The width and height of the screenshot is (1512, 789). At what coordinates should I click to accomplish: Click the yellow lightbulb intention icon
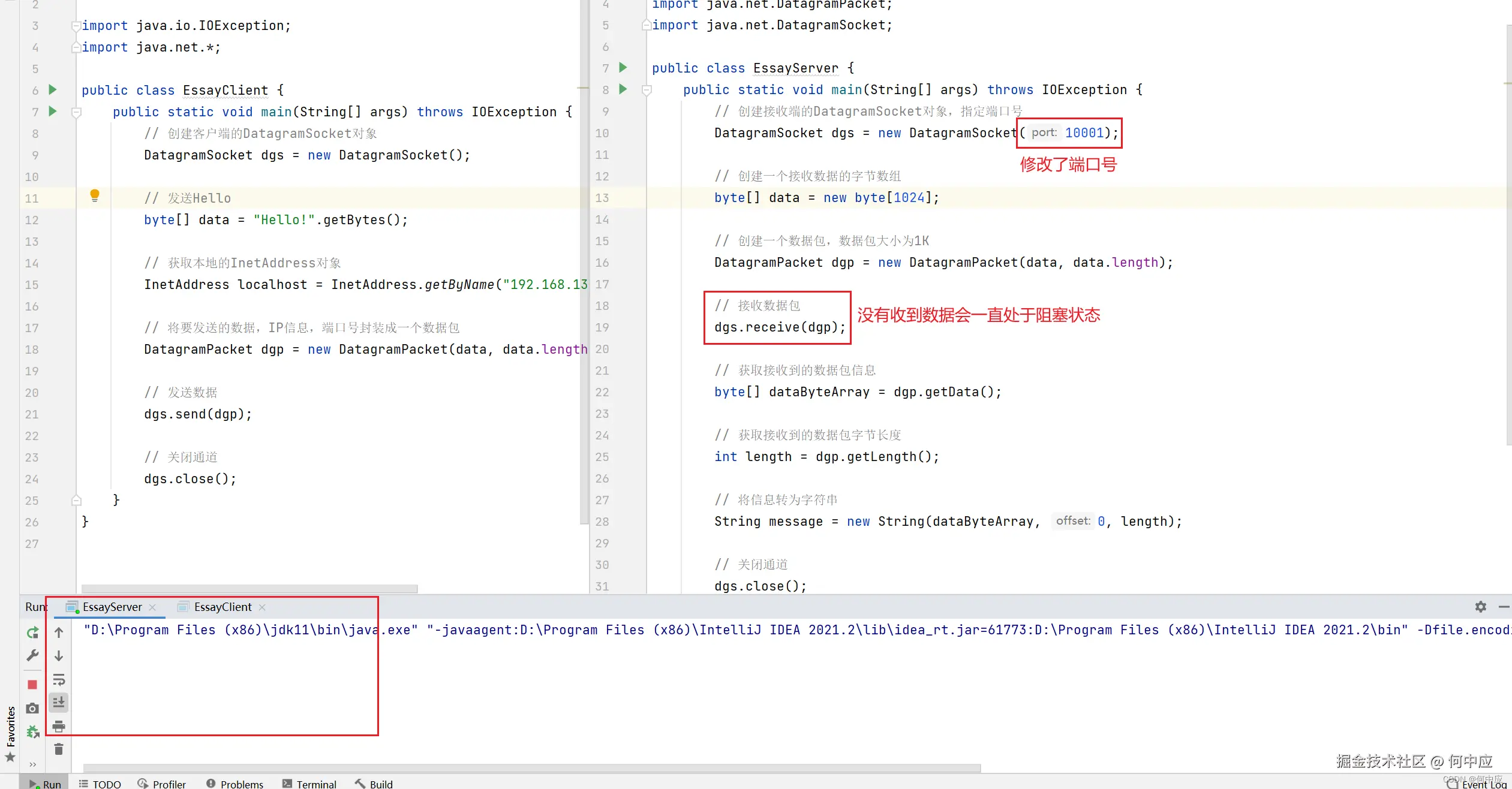[95, 195]
